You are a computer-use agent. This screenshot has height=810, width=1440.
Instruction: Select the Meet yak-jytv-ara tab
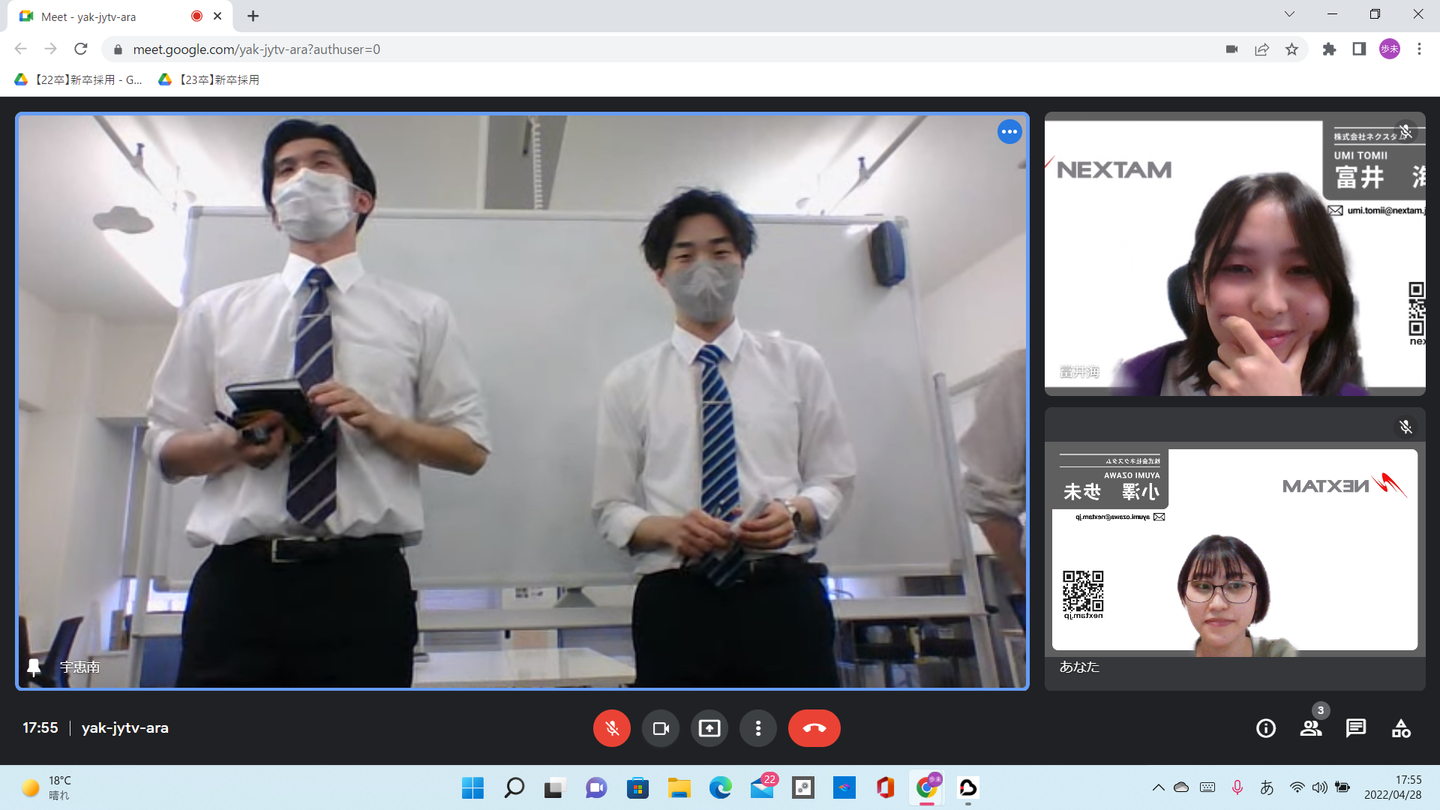(118, 17)
